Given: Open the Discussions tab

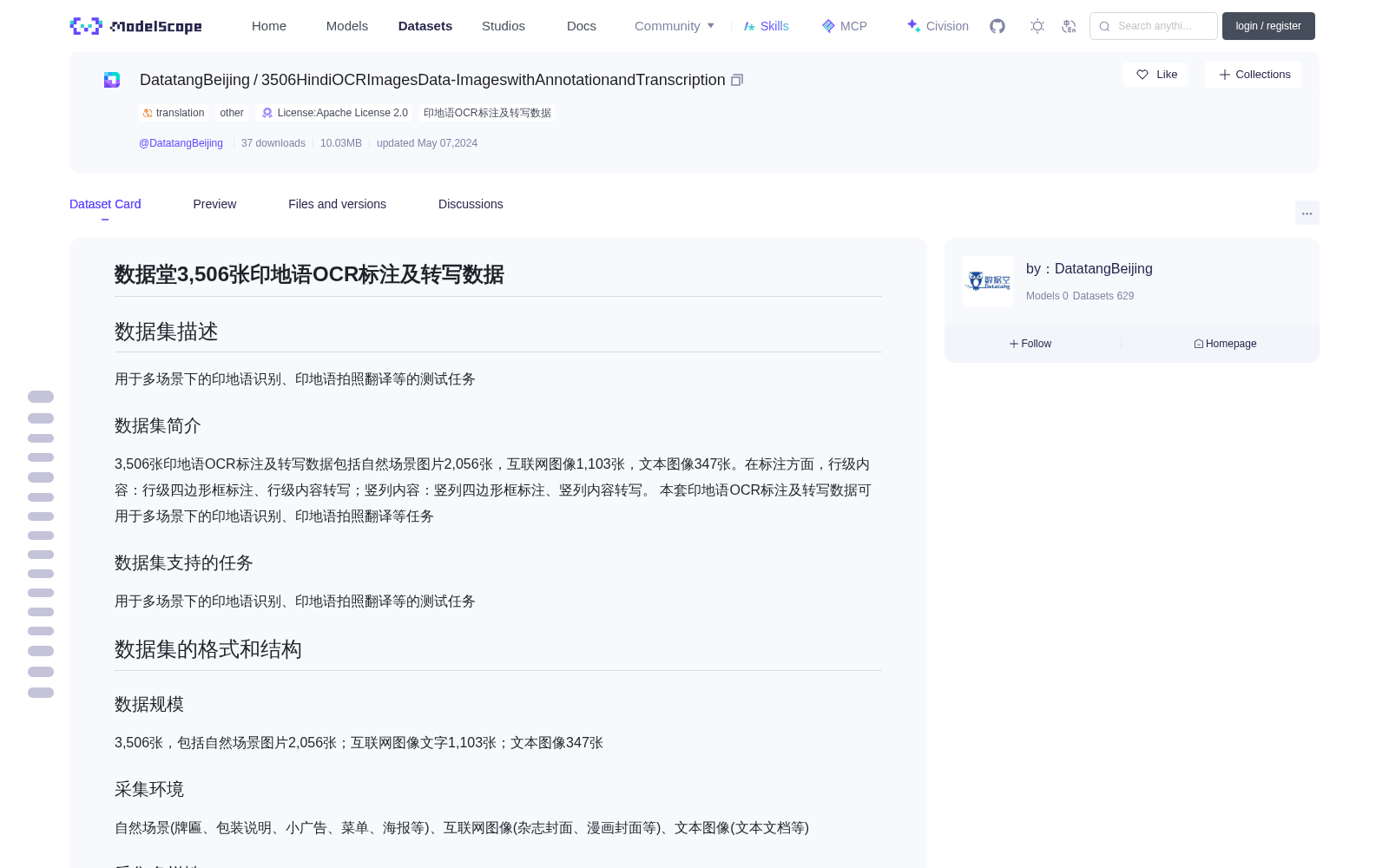Looking at the screenshot, I should tap(471, 204).
